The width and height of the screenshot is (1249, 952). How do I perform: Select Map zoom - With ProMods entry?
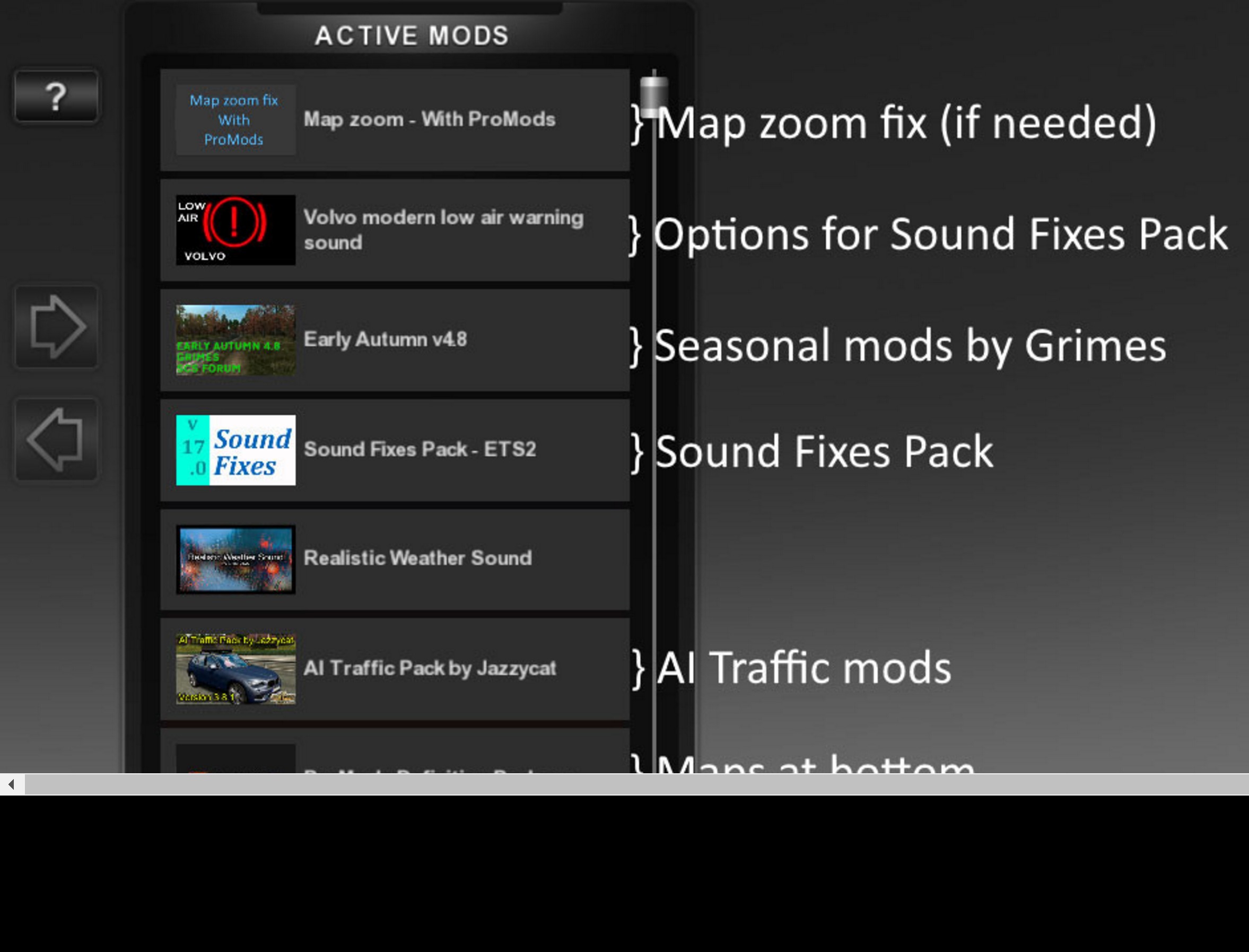(x=395, y=119)
